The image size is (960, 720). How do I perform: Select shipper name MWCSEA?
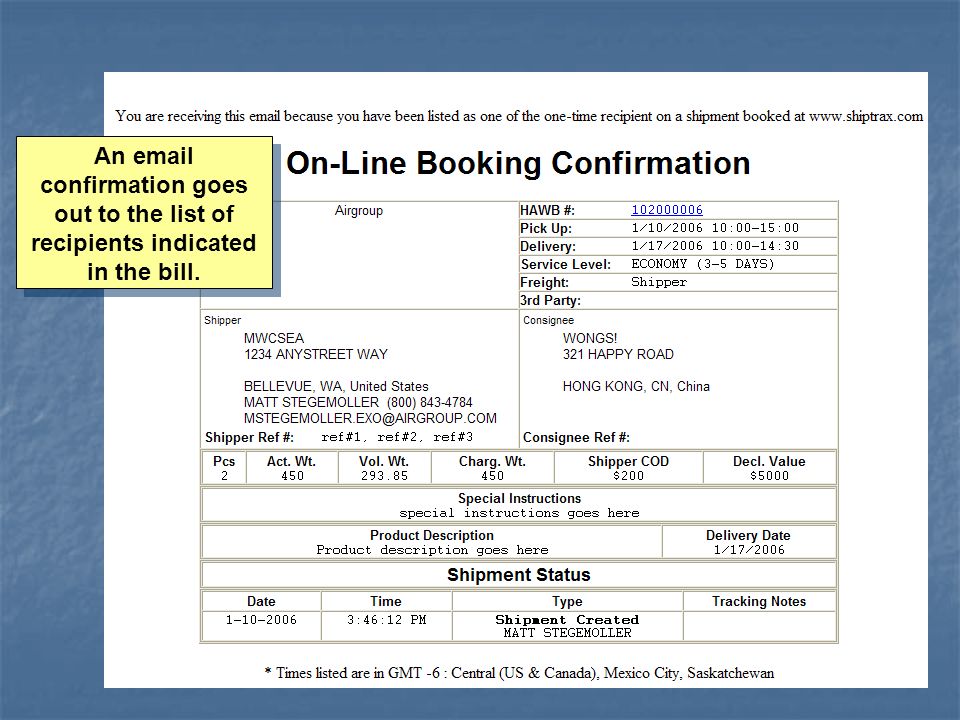point(274,338)
